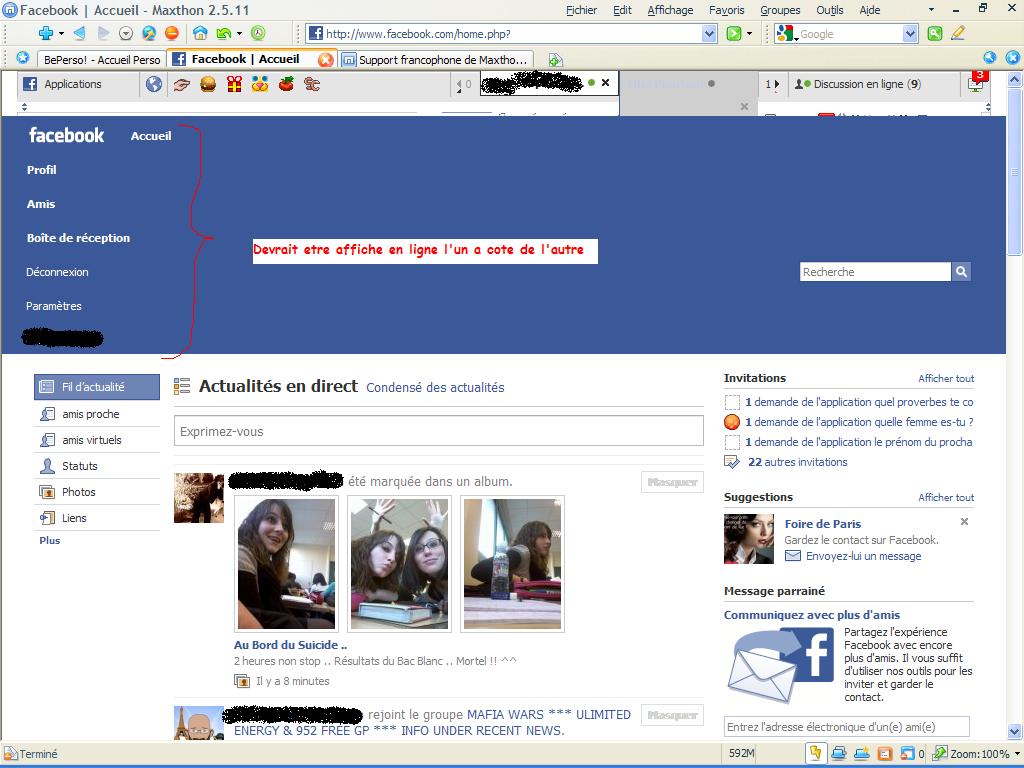The width and height of the screenshot is (1024, 768).
Task: Click the hamburger application icon
Action: click(x=208, y=84)
